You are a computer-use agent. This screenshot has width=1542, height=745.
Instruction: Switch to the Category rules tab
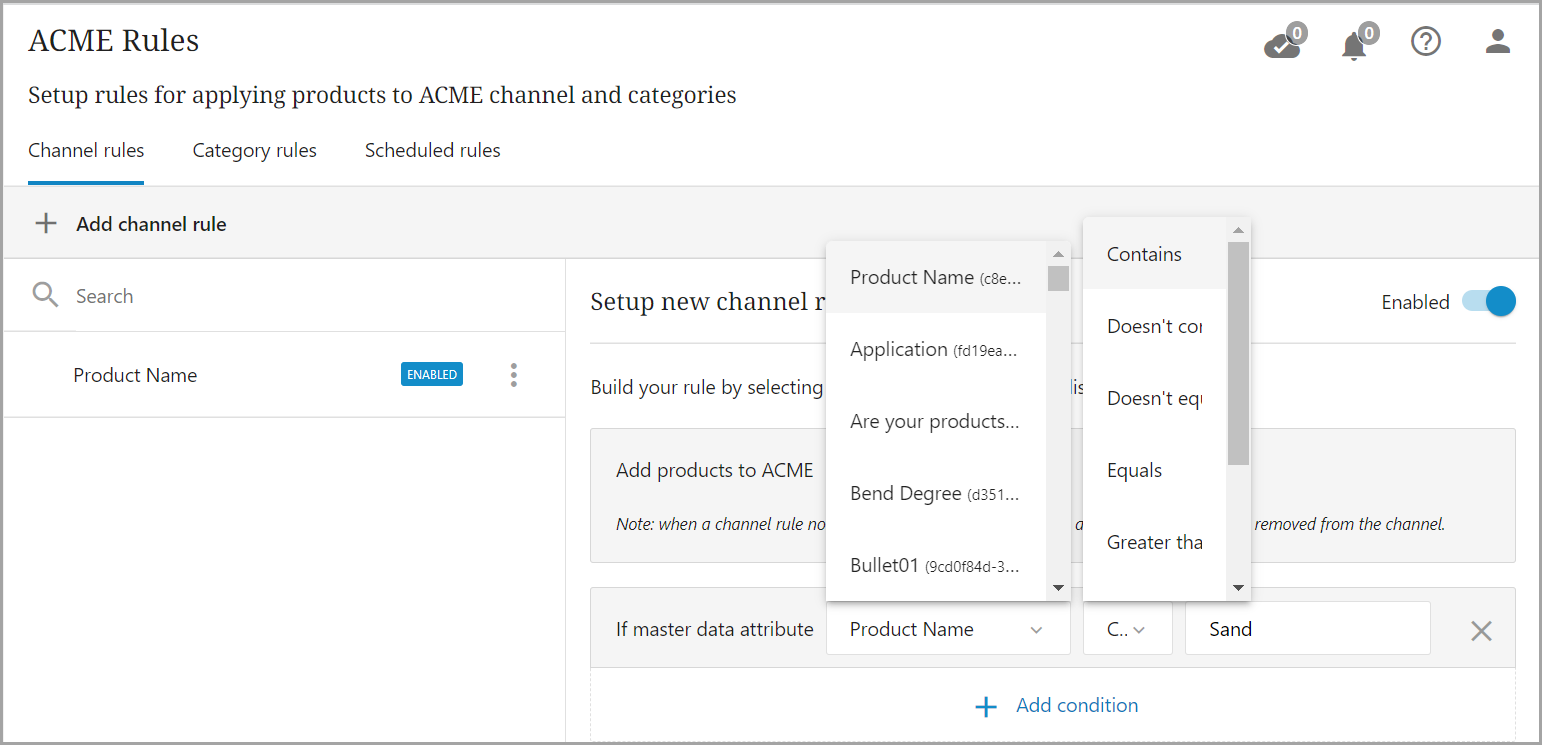[254, 151]
